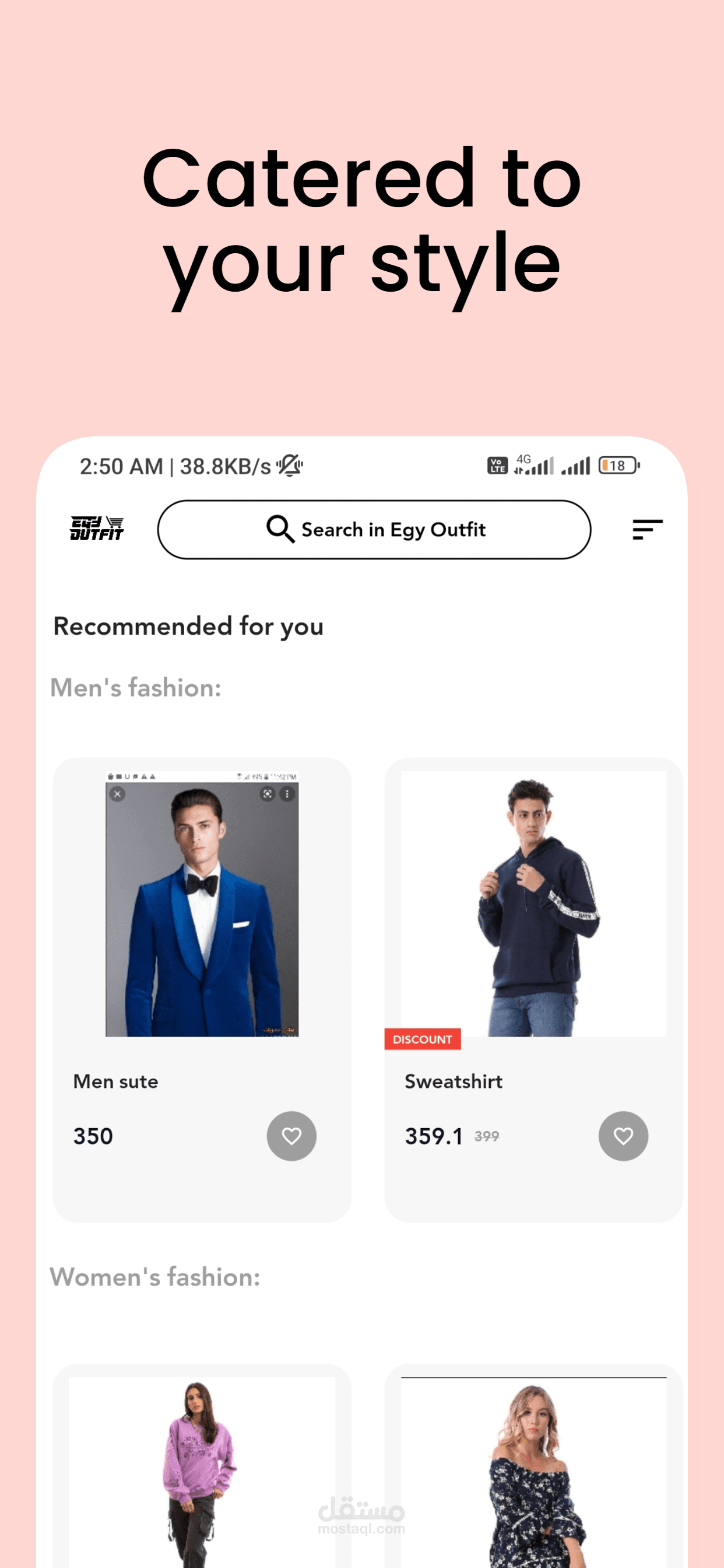Tap the muted bell status icon

click(x=290, y=466)
